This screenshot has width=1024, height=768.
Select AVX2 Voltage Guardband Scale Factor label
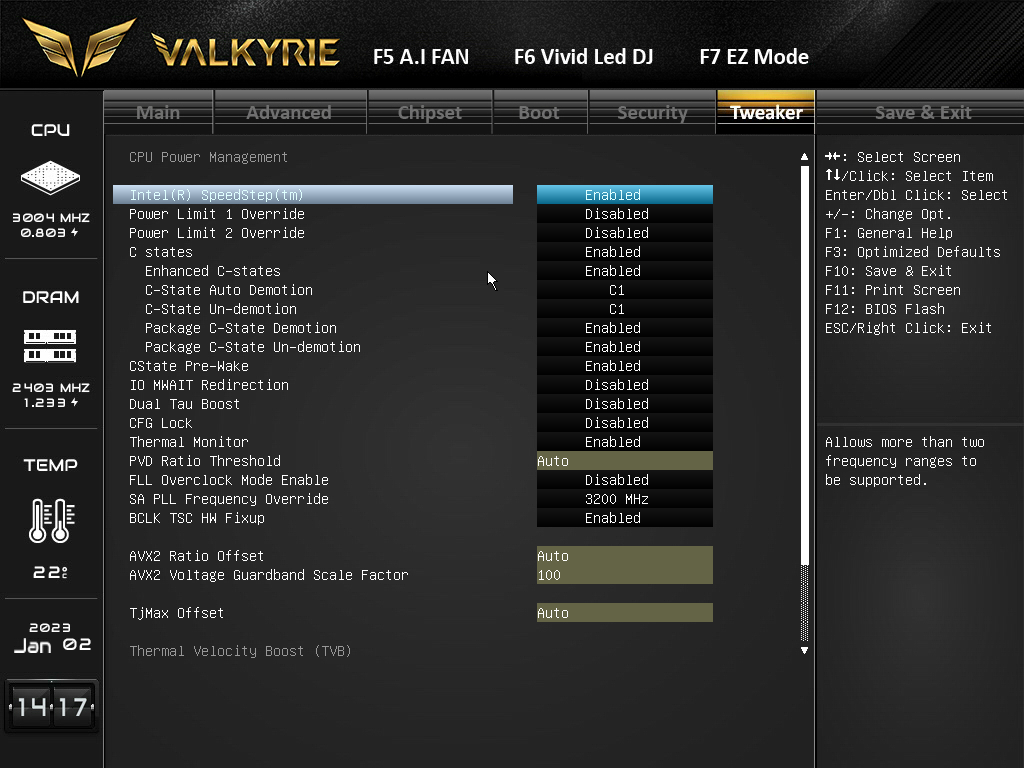(x=269, y=575)
